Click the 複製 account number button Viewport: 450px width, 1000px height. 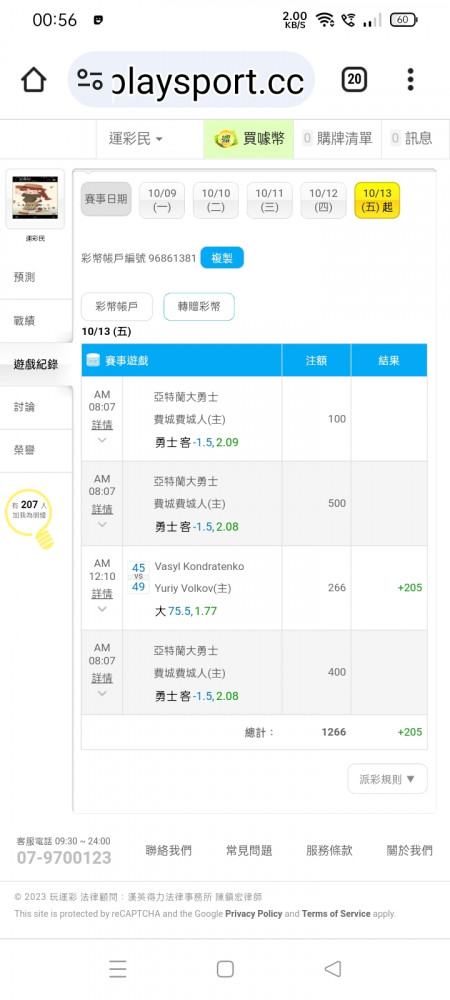coord(222,258)
